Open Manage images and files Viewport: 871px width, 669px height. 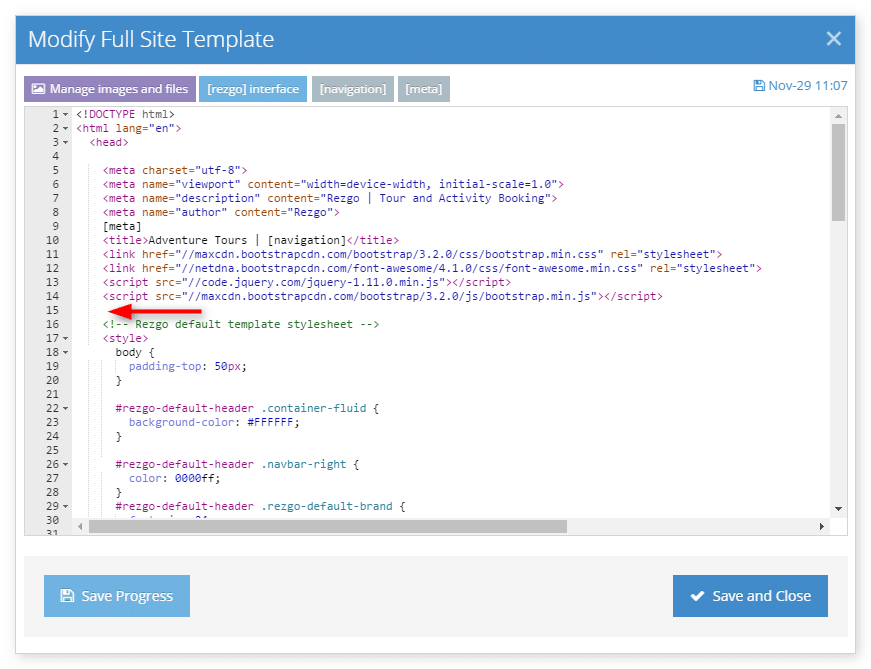click(x=110, y=89)
